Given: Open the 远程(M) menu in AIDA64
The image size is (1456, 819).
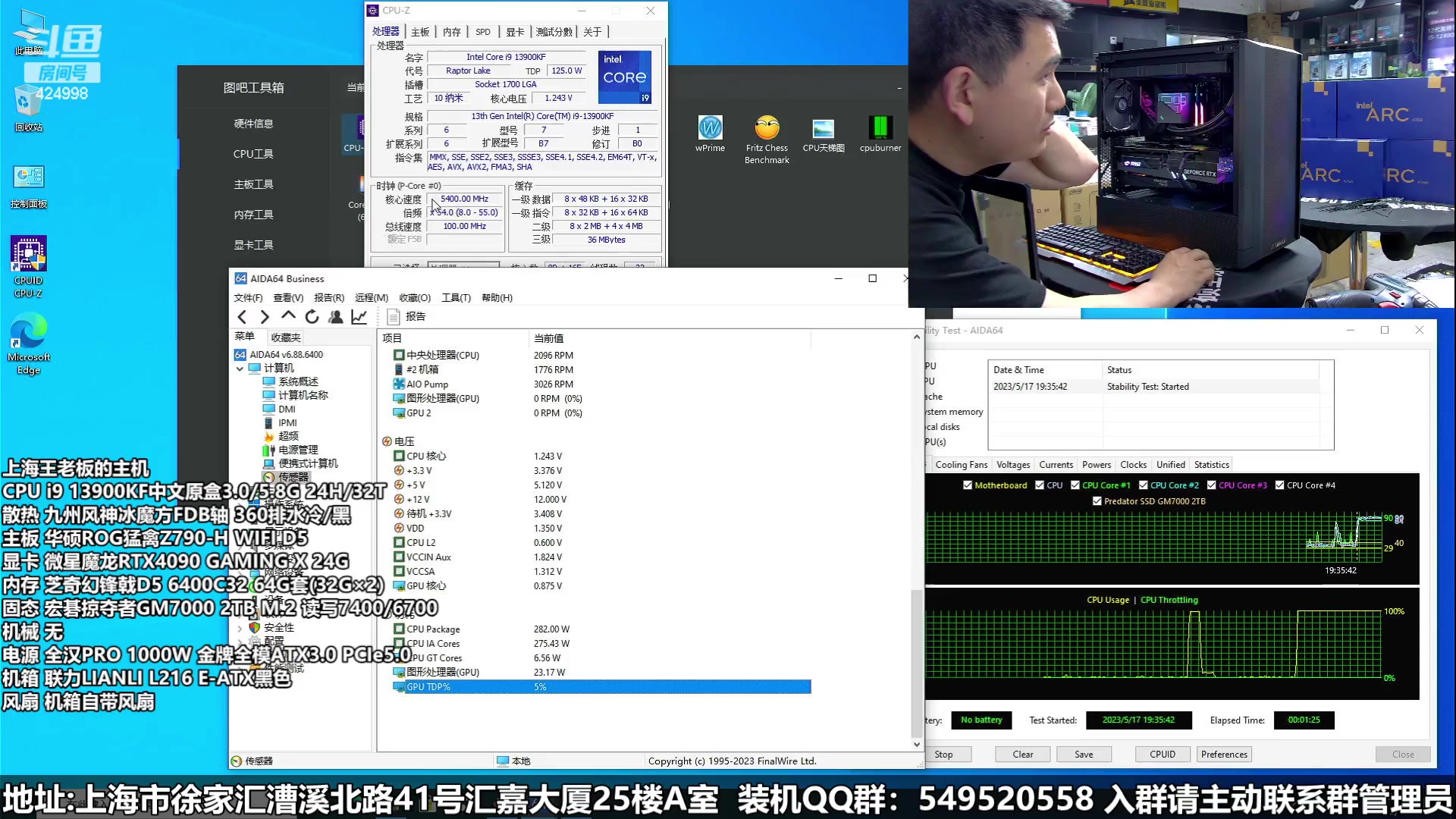Looking at the screenshot, I should point(372,297).
